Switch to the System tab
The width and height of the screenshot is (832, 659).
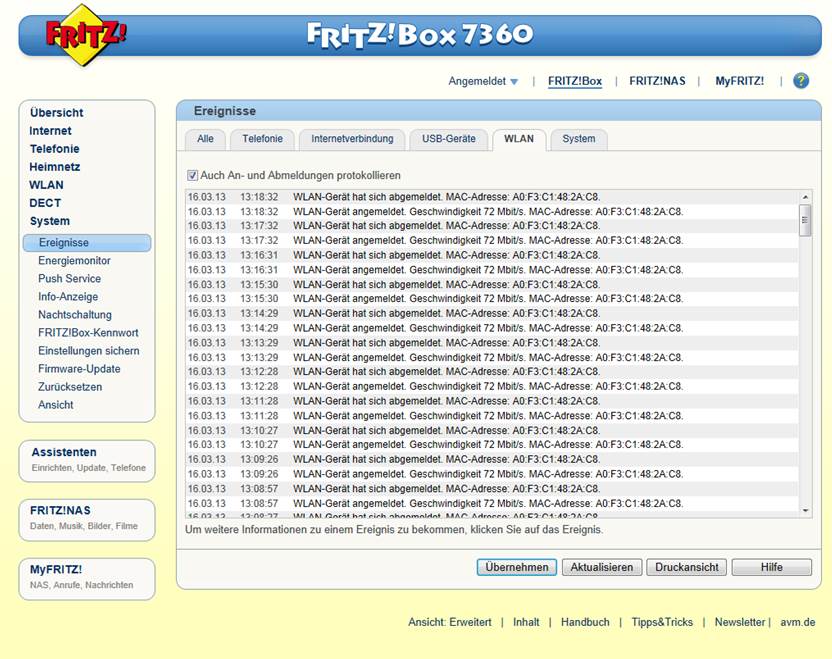coord(578,139)
